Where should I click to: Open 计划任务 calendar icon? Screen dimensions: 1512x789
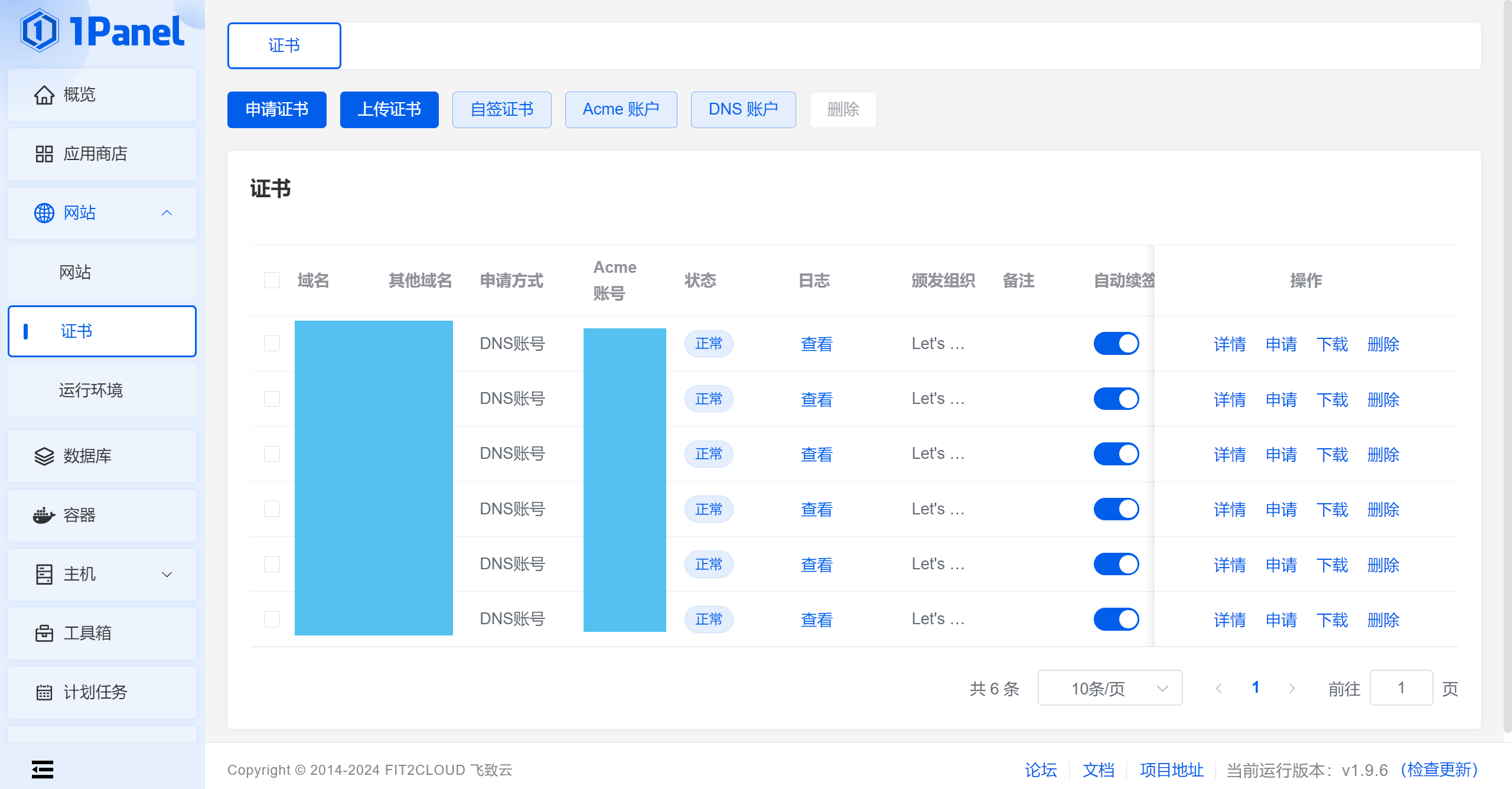[44, 692]
